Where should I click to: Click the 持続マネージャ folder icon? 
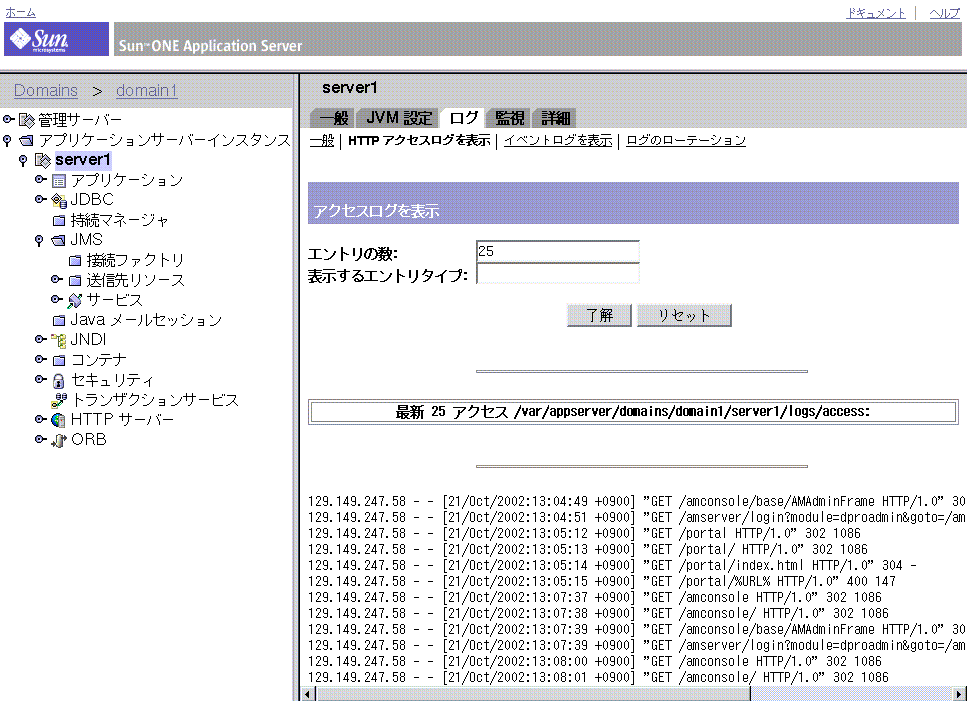(59, 220)
